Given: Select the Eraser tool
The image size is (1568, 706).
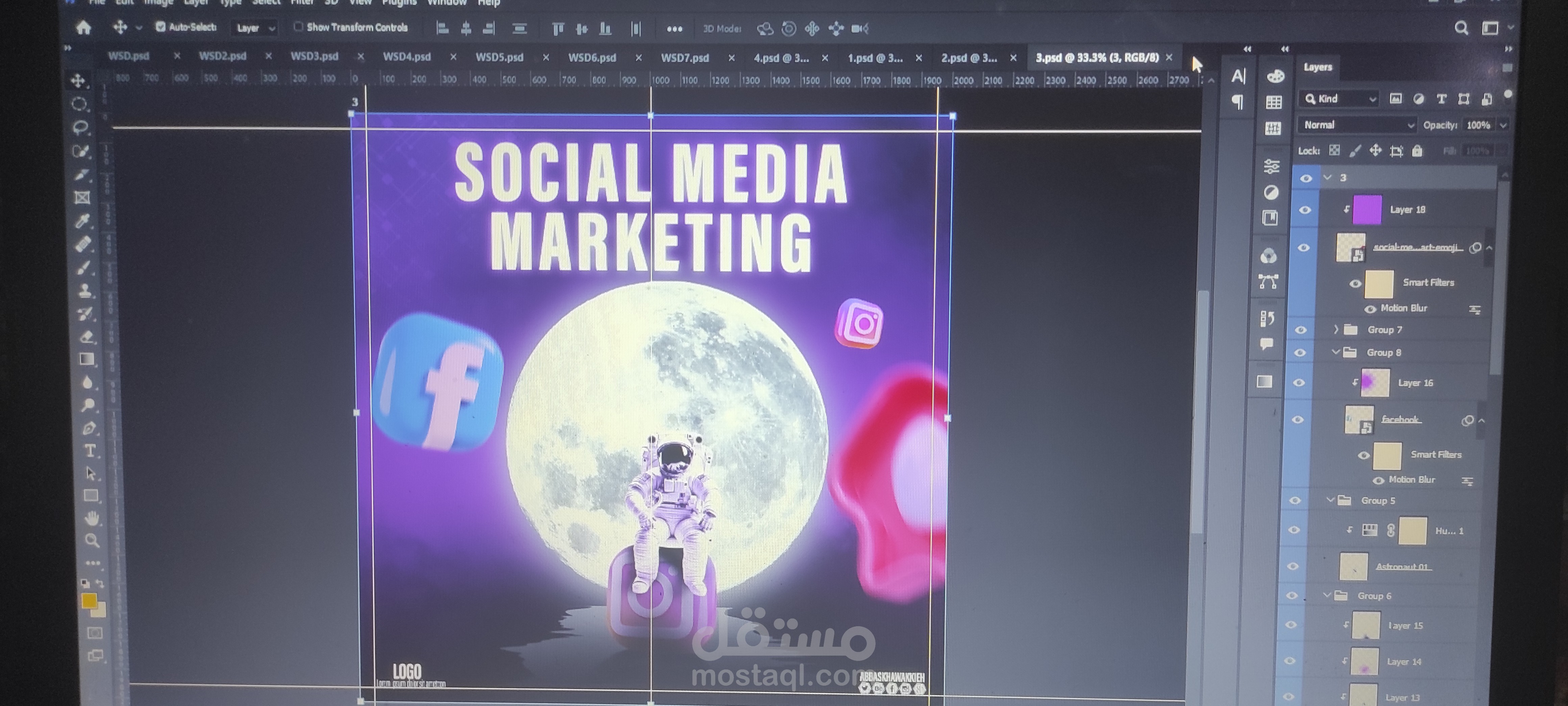Looking at the screenshot, I should pos(87,337).
